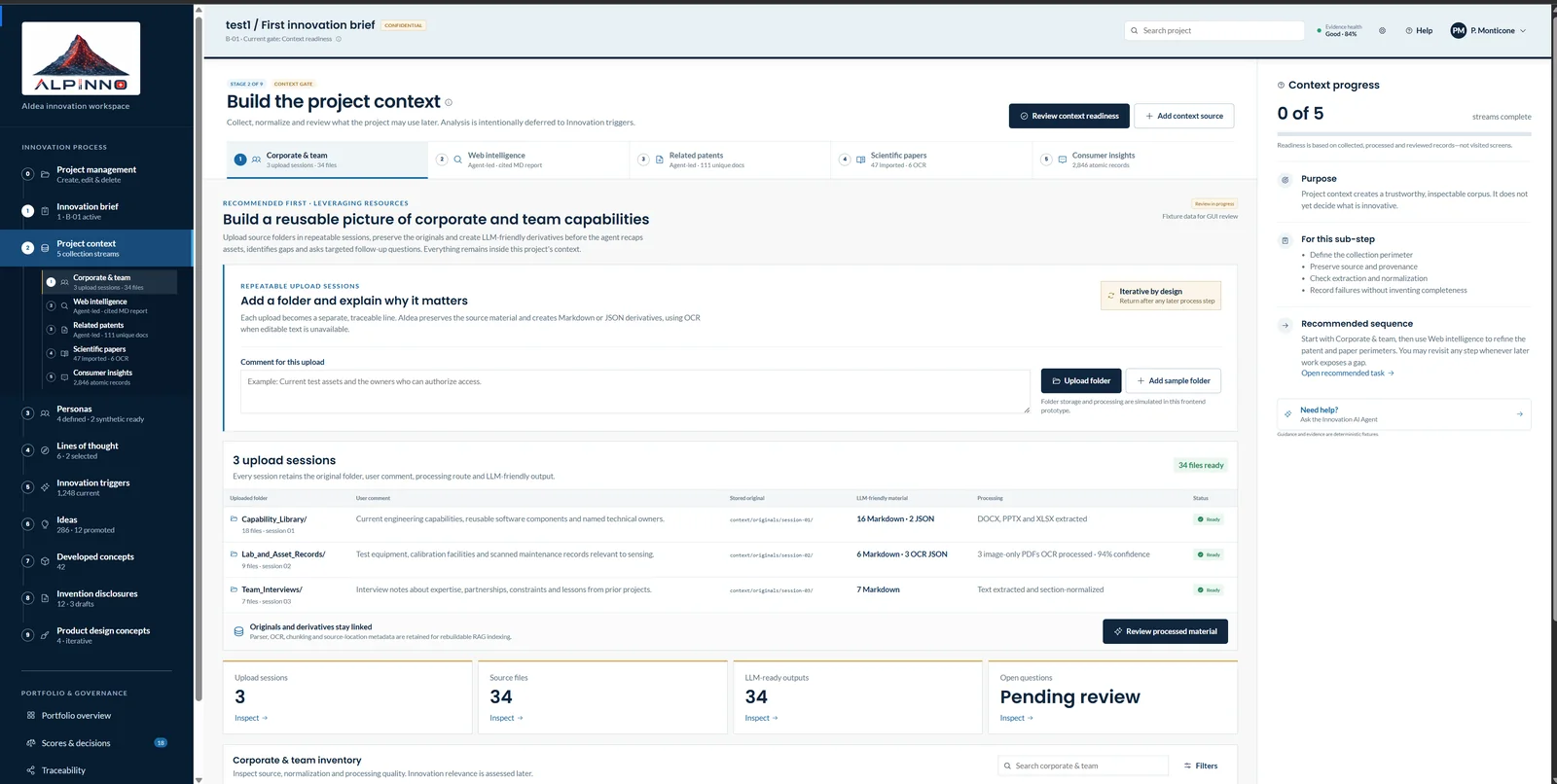This screenshot has height=784, width=1557.
Task: Open Developed concepts cube icon
Action: pyautogui.click(x=45, y=561)
